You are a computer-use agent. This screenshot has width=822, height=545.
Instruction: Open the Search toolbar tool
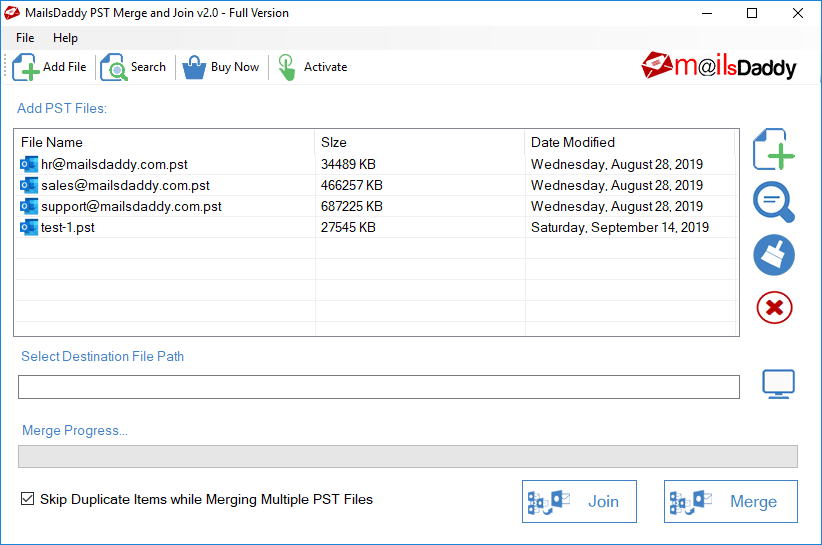tap(133, 67)
